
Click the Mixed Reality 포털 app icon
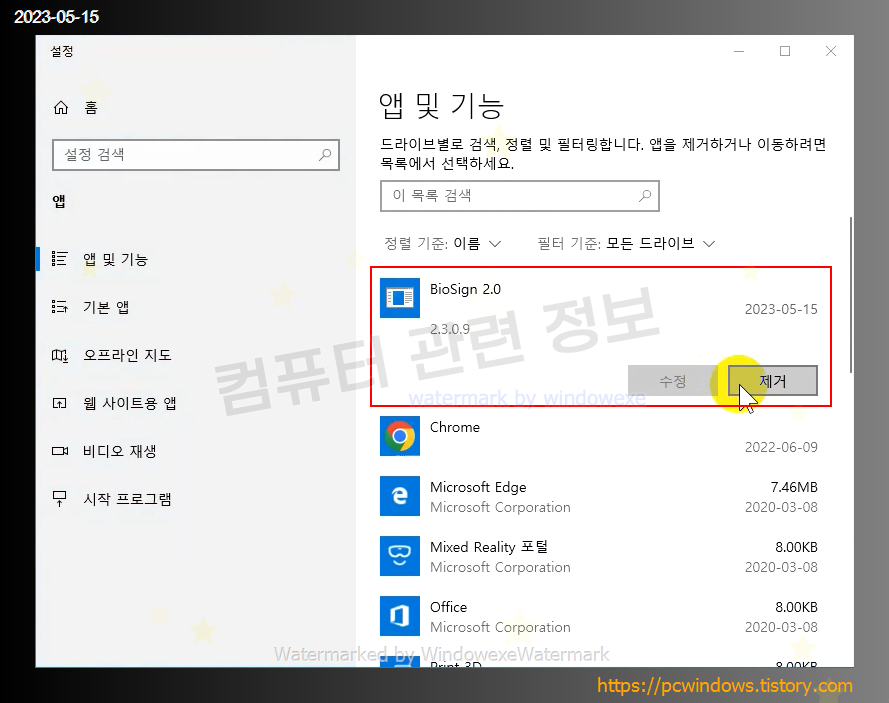coord(400,556)
